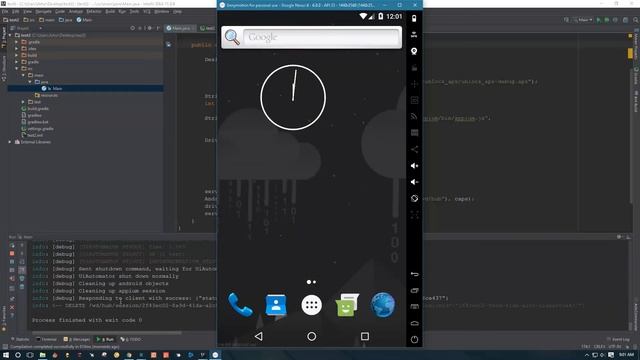
Task: Expand the build folder in project tree
Action: (x=17, y=55)
